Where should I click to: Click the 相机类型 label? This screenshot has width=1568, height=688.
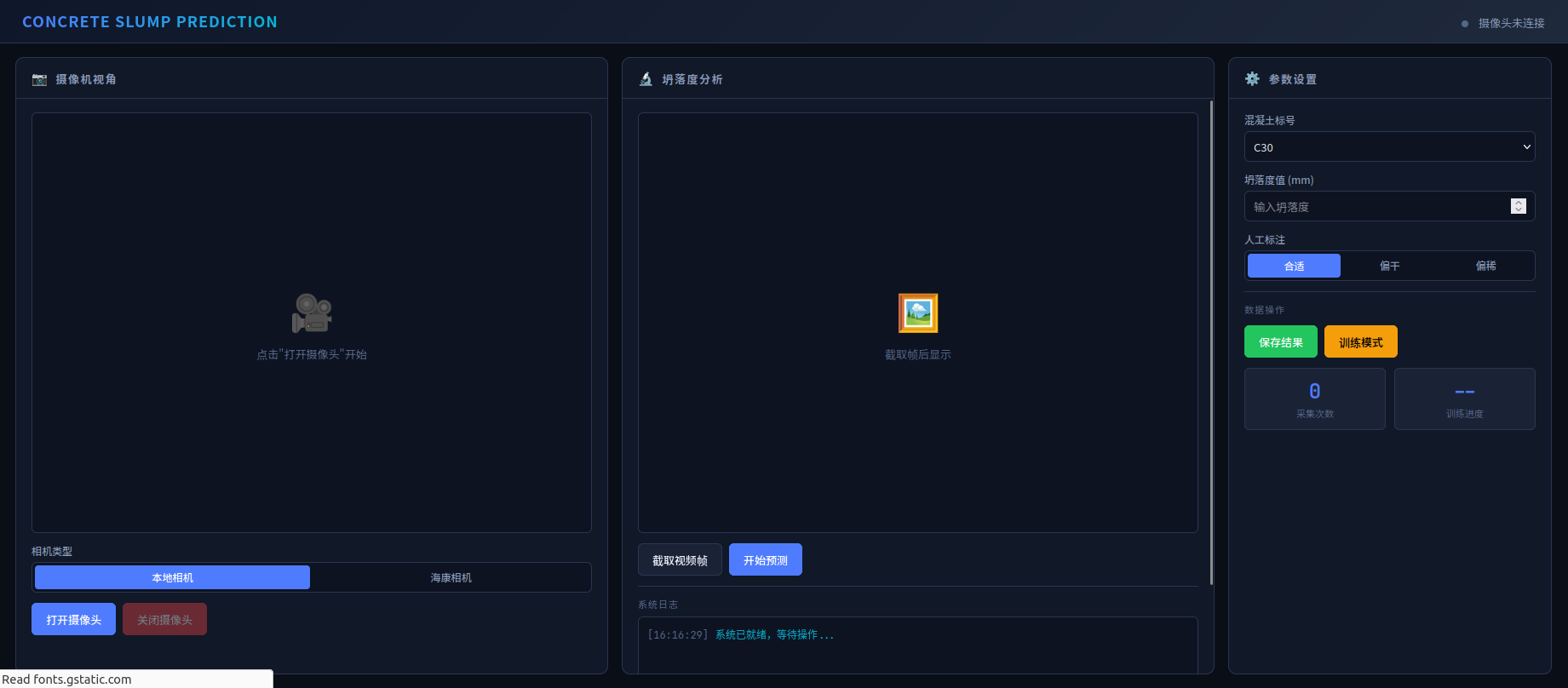(x=52, y=551)
